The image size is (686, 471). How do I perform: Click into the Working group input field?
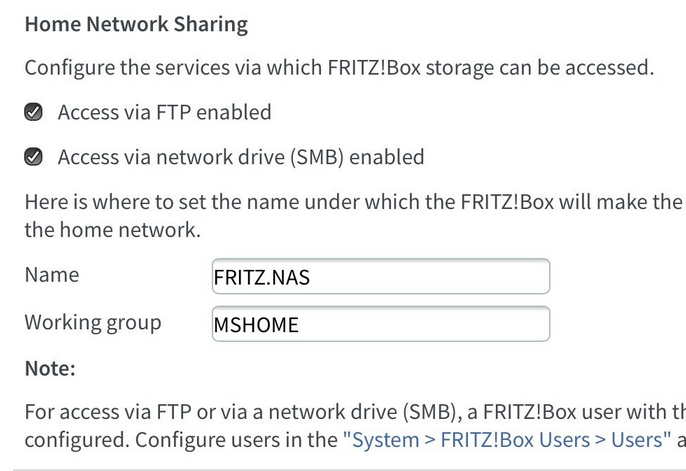380,324
